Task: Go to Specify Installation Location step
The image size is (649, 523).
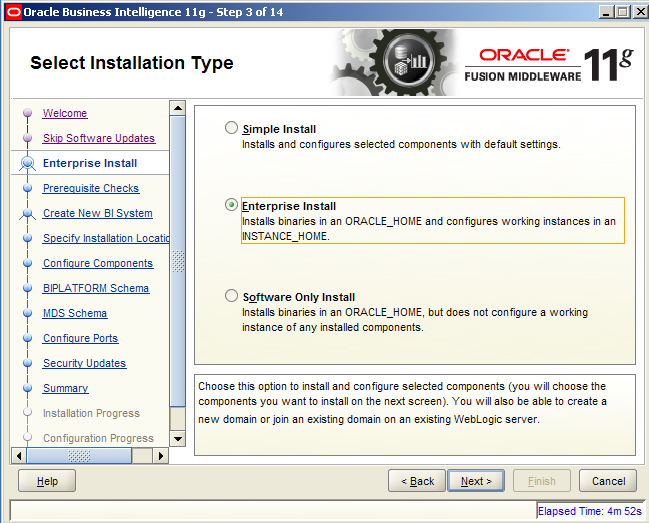Action: pyautogui.click(x=106, y=238)
